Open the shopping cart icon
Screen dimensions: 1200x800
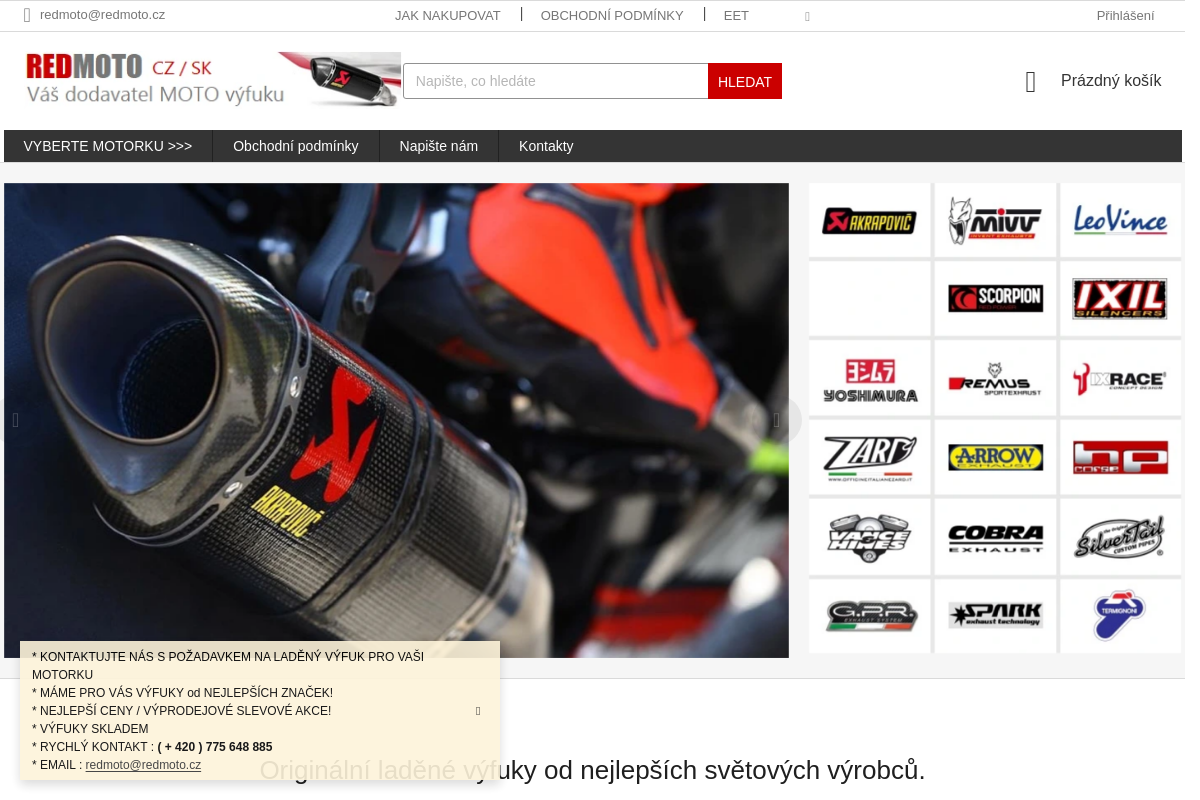(1031, 81)
